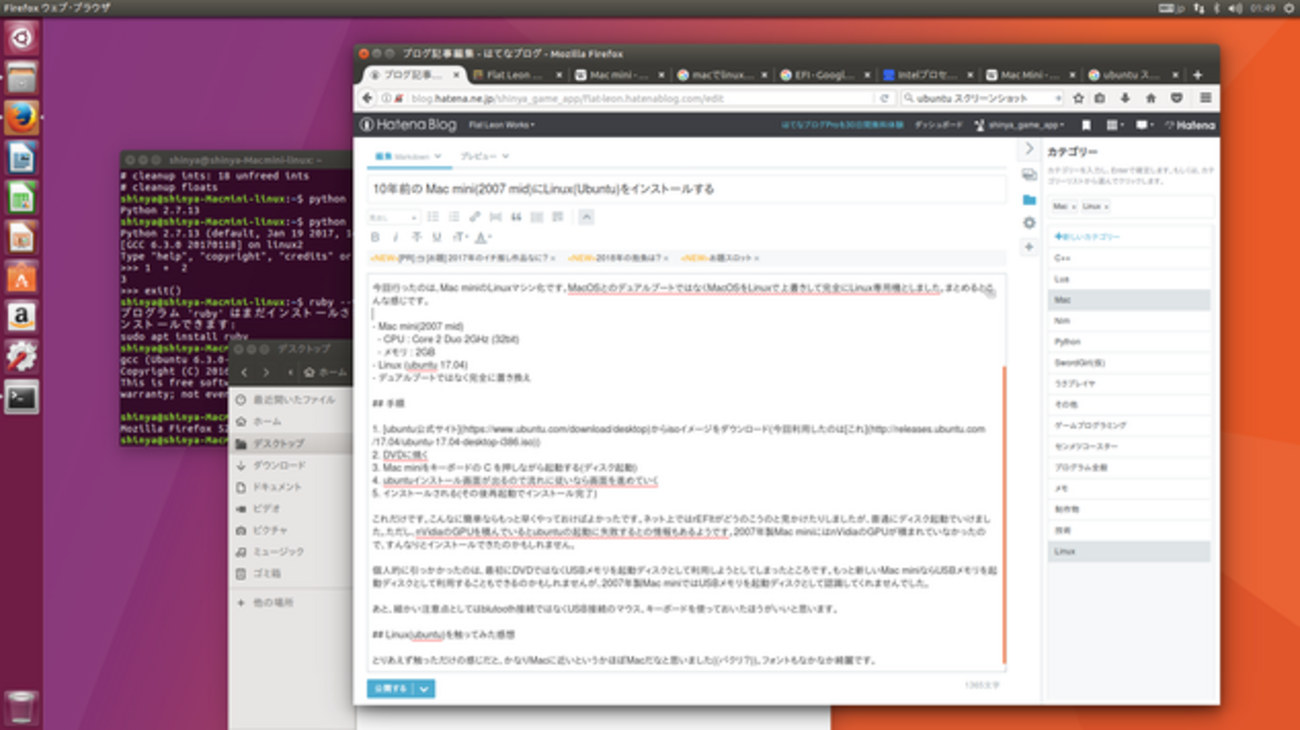Remove the Mac category tag
This screenshot has height=730, width=1300.
[x=1073, y=206]
